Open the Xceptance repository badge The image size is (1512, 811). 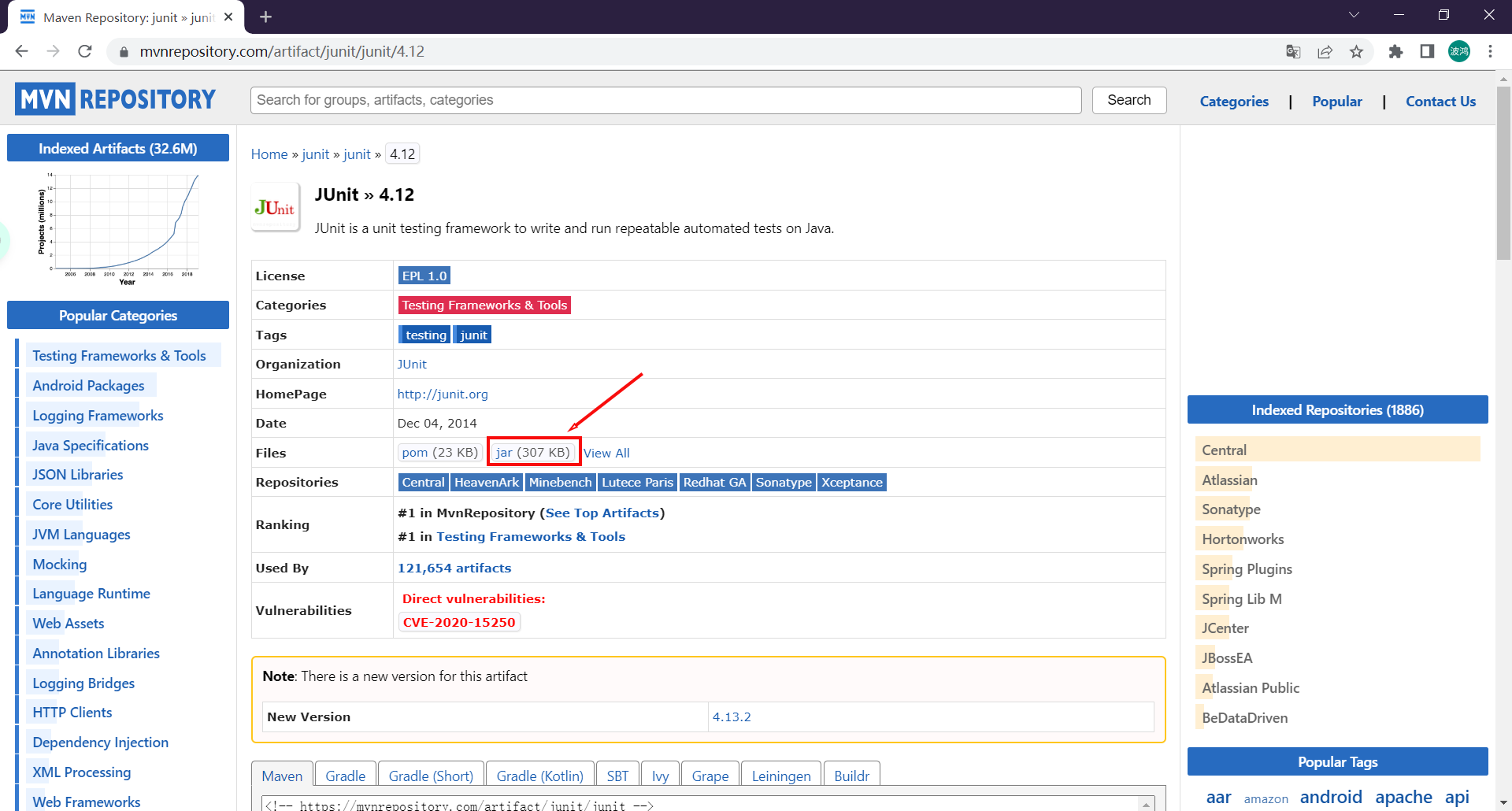coord(852,483)
